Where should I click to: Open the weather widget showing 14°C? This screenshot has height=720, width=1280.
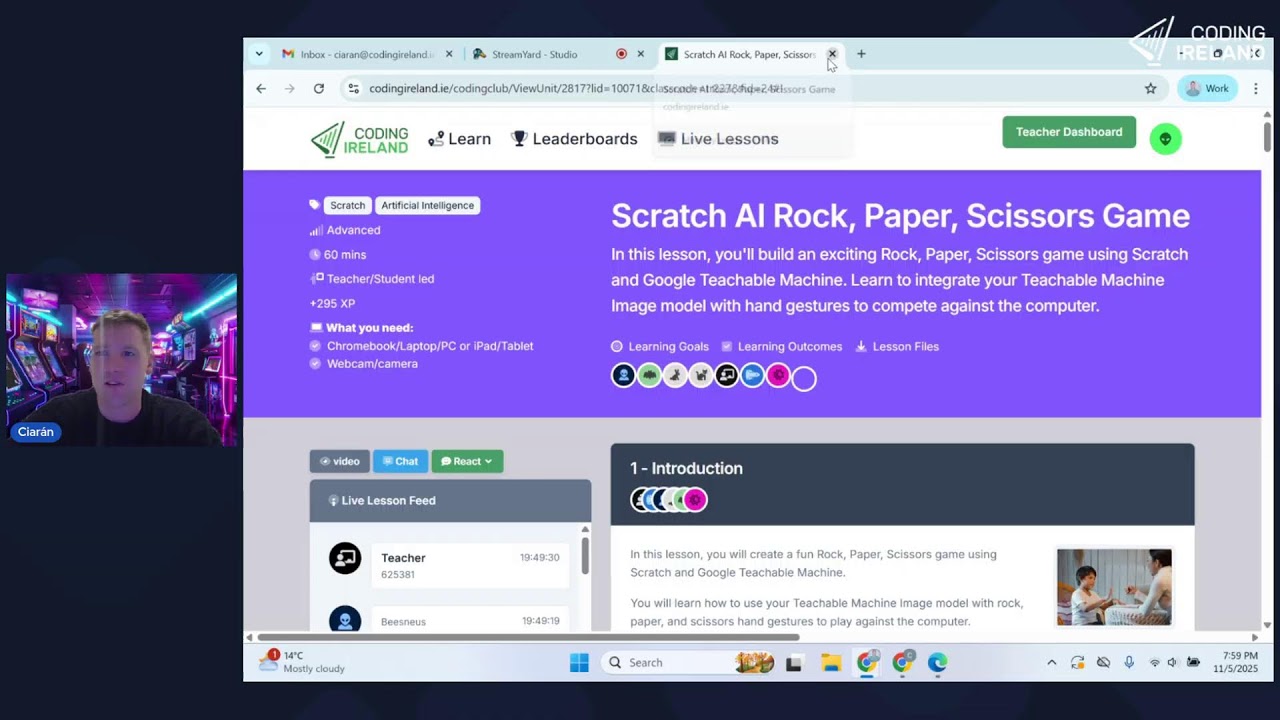(302, 662)
